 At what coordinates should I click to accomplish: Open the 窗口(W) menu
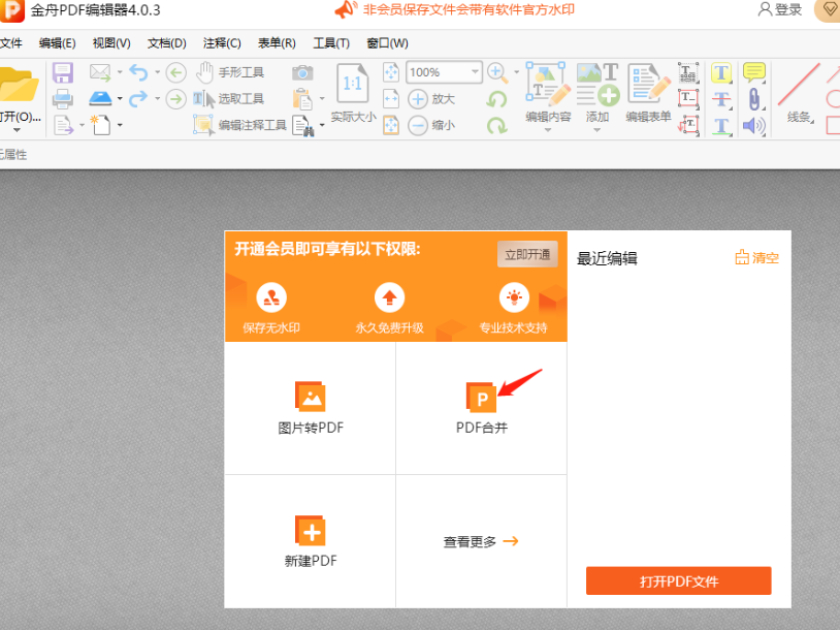387,43
